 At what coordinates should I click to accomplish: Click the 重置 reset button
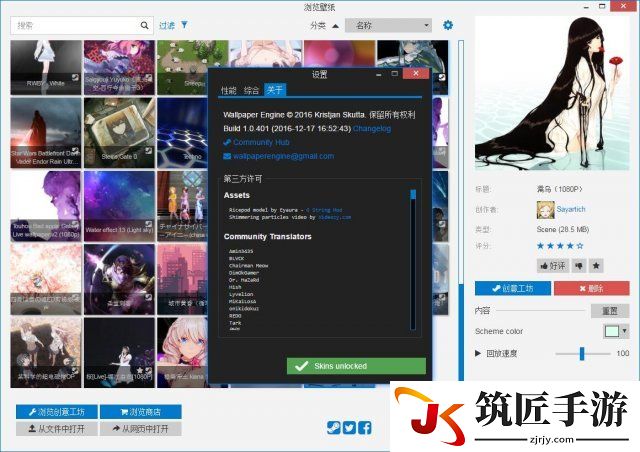(610, 311)
